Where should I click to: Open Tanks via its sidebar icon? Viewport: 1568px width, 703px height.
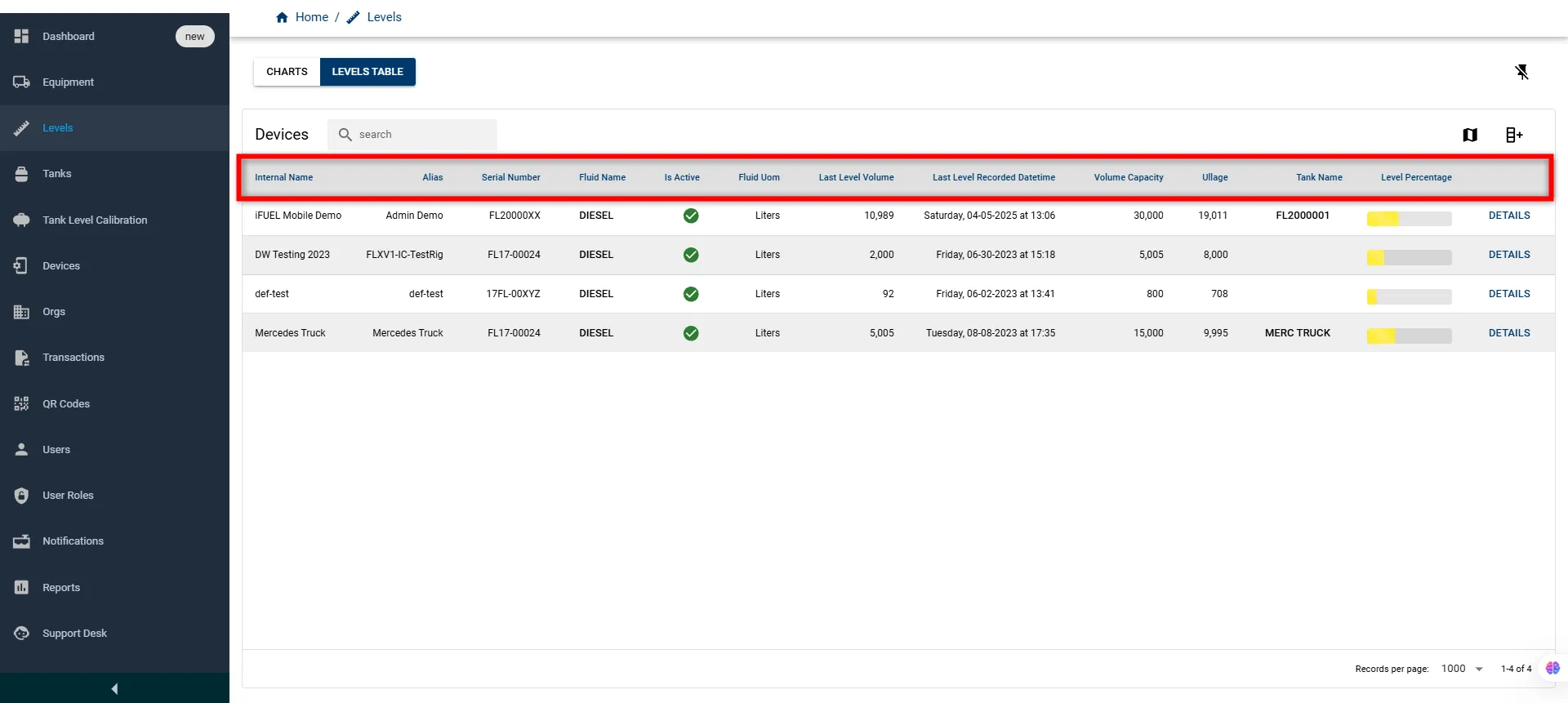point(22,173)
